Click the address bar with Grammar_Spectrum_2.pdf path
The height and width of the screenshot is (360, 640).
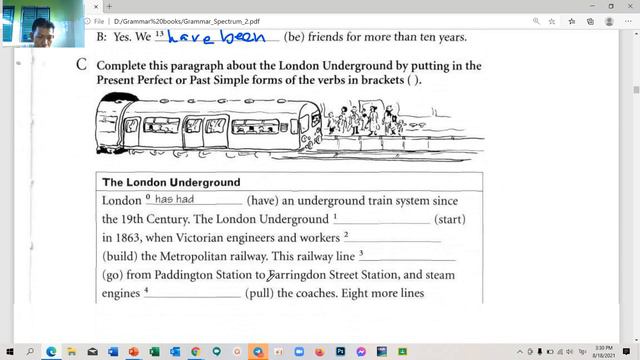tap(187, 21)
